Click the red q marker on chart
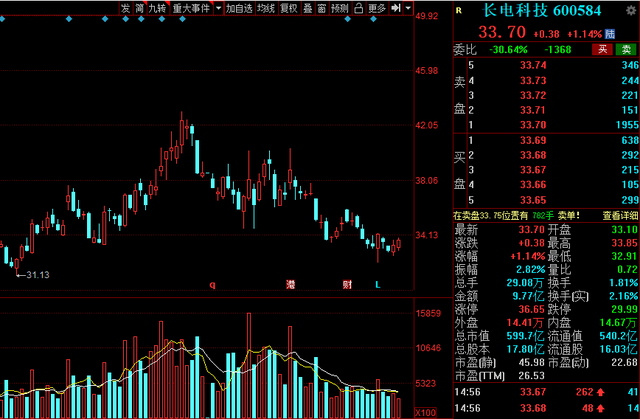 212,284
